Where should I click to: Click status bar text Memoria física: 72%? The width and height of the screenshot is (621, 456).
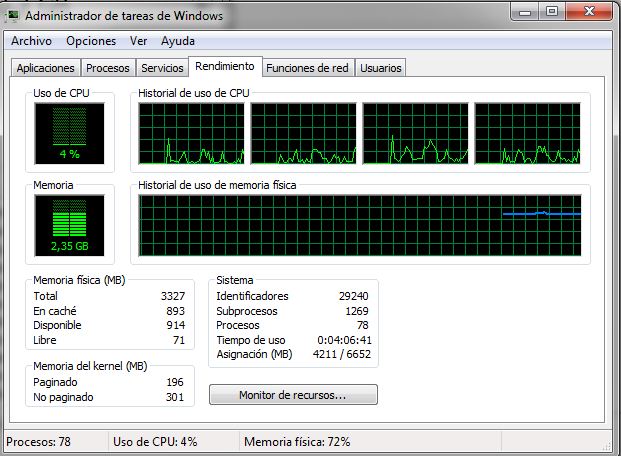click(x=297, y=442)
